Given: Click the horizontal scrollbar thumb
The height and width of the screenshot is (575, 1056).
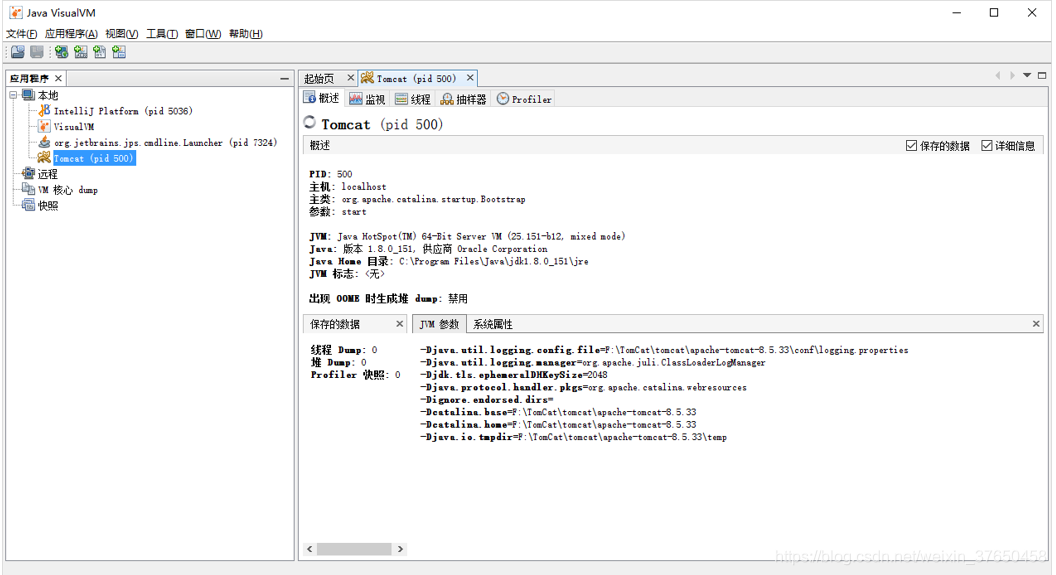Looking at the screenshot, I should tap(354, 549).
